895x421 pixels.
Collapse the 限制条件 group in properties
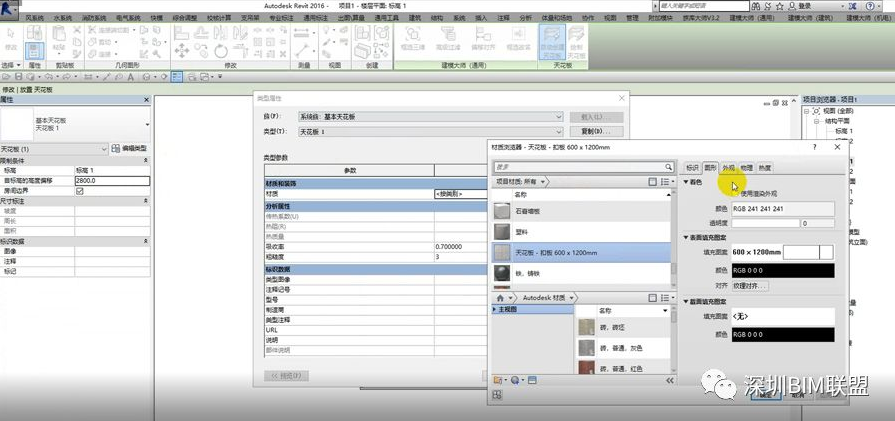click(145, 161)
